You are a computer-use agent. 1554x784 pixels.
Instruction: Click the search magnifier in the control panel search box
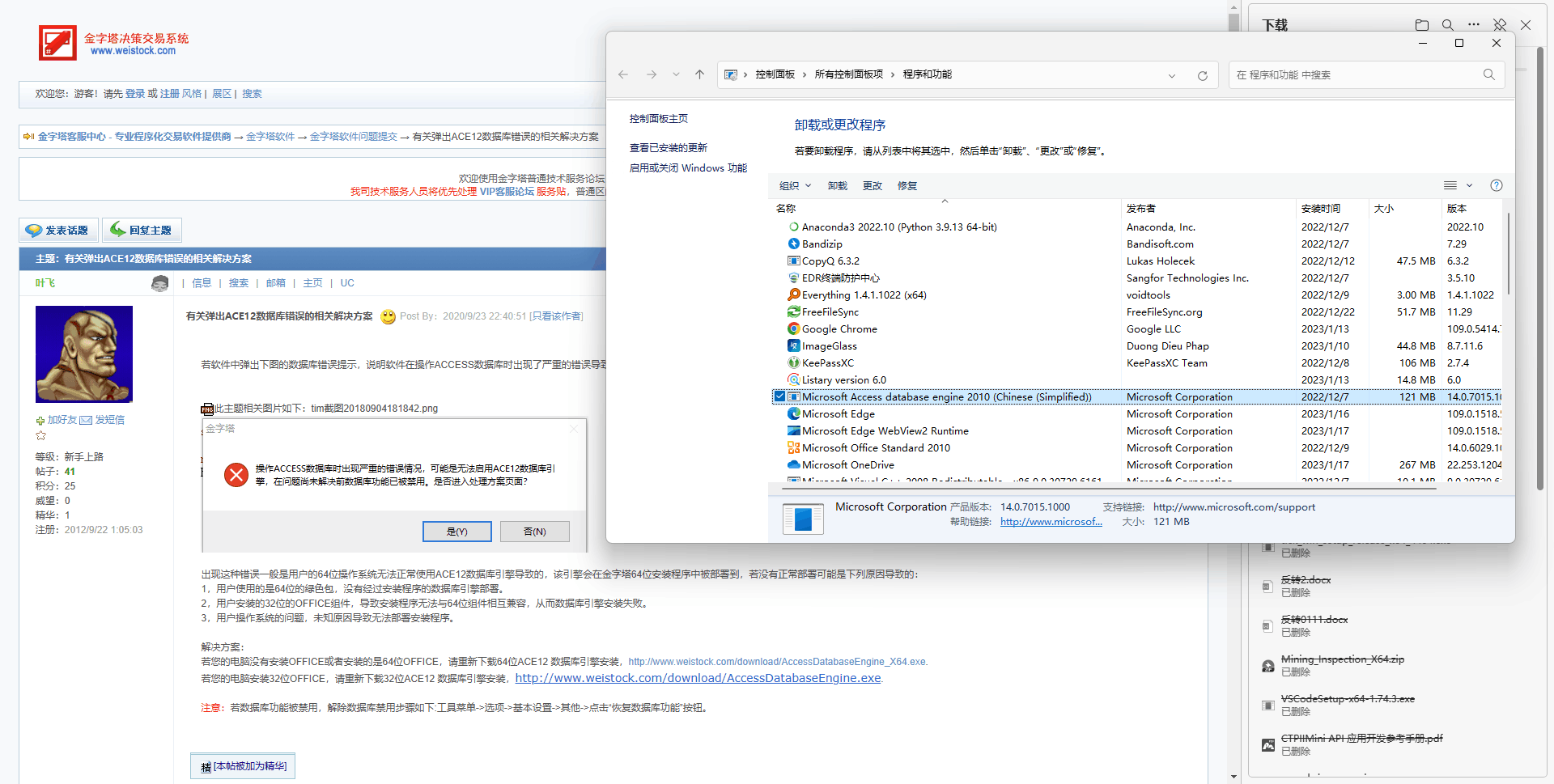tap(1489, 74)
